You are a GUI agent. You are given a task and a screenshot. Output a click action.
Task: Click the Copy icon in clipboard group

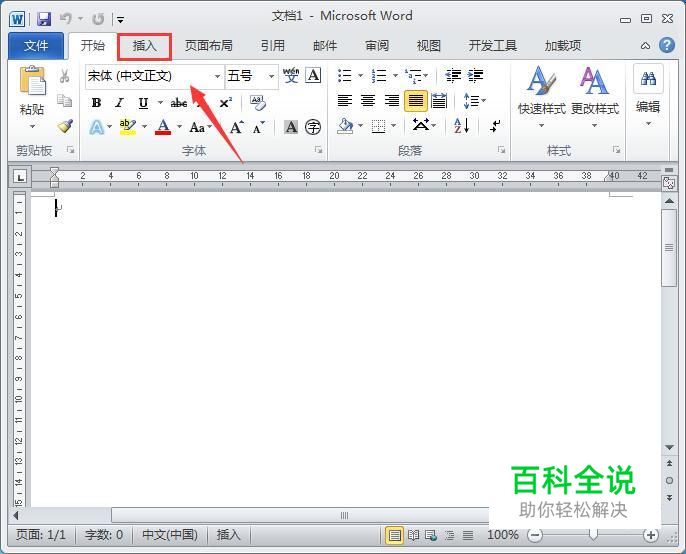[x=65, y=101]
